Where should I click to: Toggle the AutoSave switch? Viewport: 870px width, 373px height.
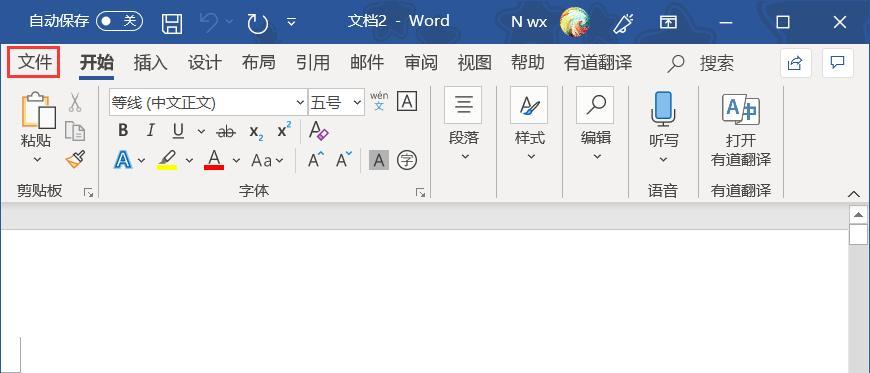119,22
